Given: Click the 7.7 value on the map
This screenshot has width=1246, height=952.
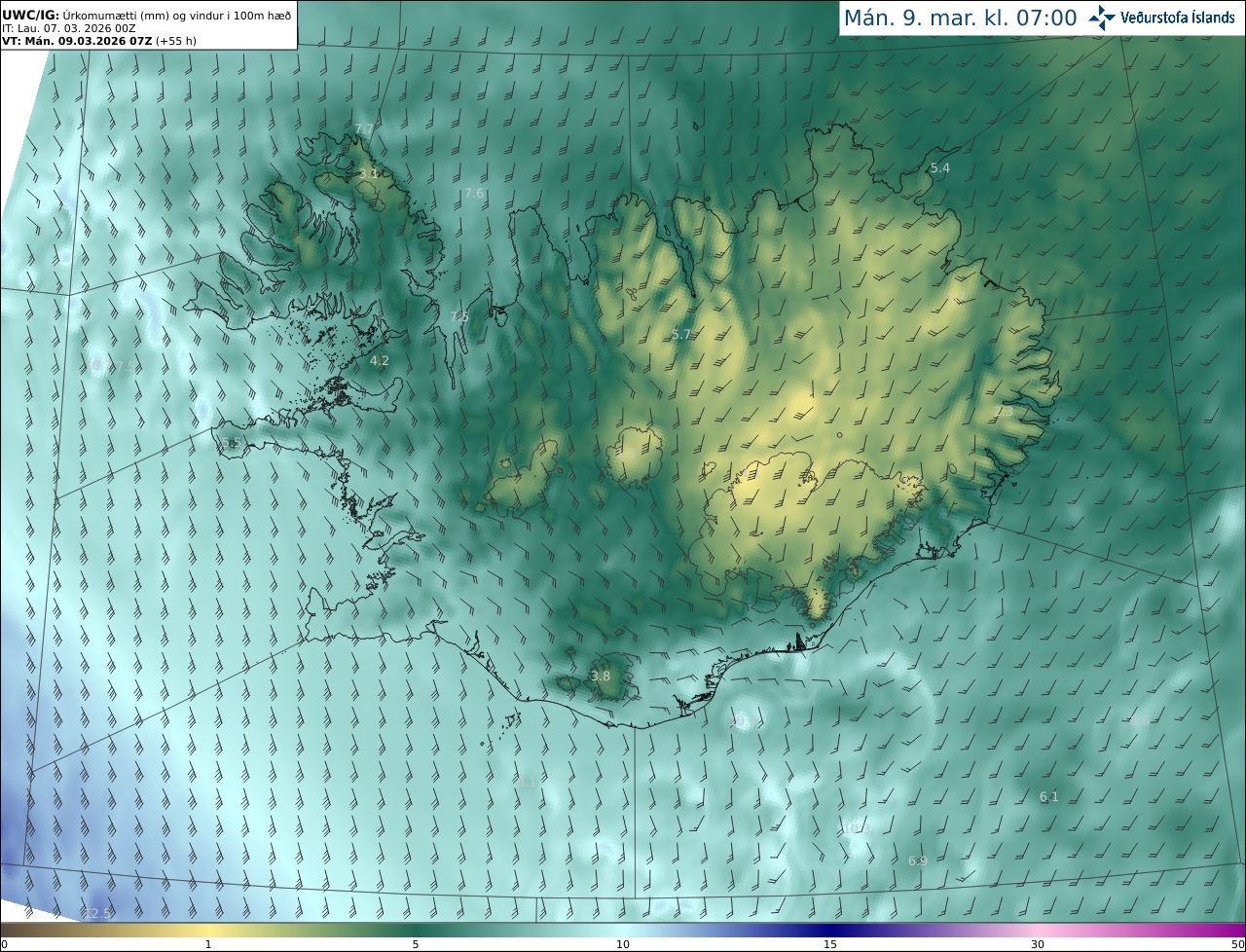Looking at the screenshot, I should (x=364, y=129).
